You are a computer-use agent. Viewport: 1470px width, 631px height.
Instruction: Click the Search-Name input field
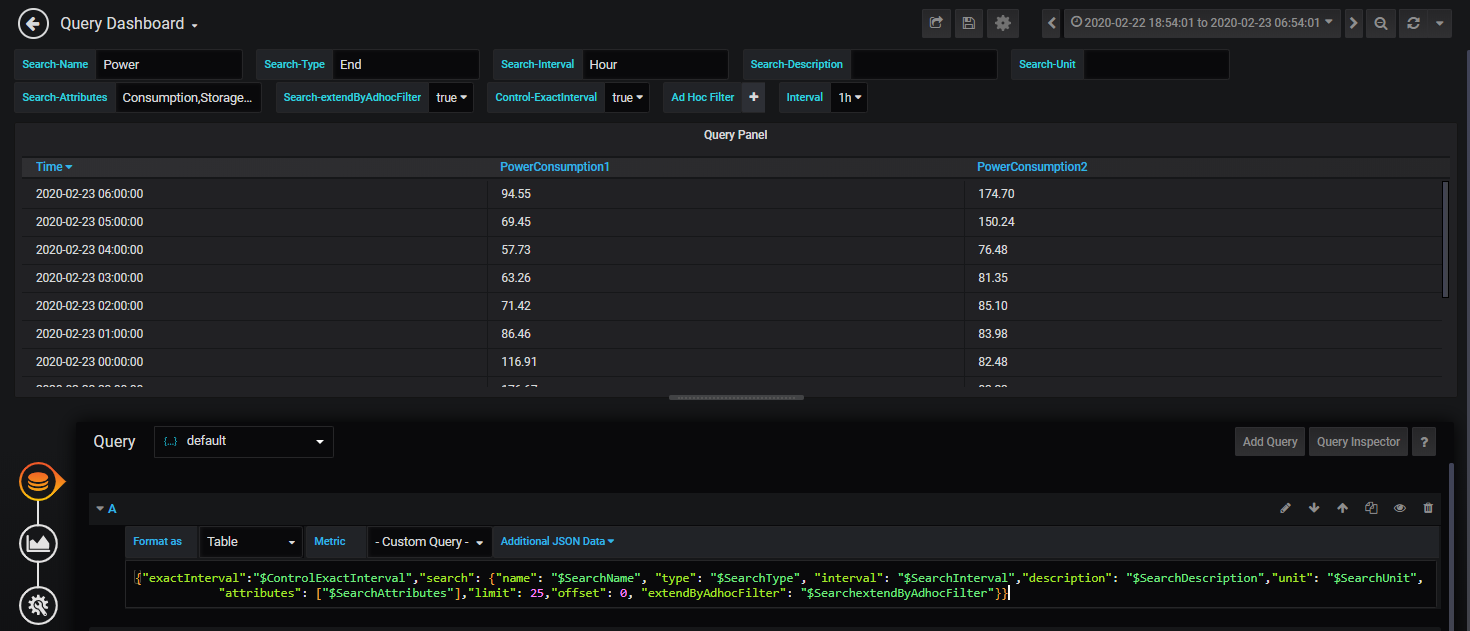pyautogui.click(x=169, y=64)
